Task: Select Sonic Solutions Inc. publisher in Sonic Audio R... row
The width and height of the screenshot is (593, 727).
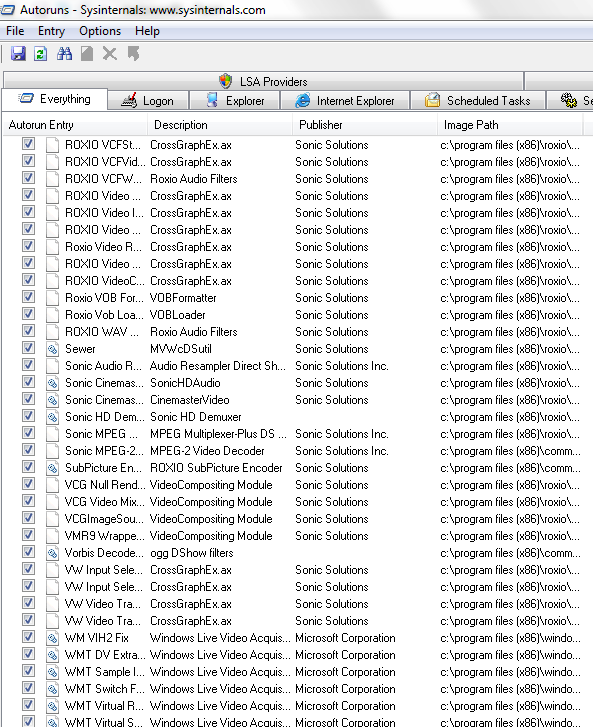Action: (x=342, y=366)
